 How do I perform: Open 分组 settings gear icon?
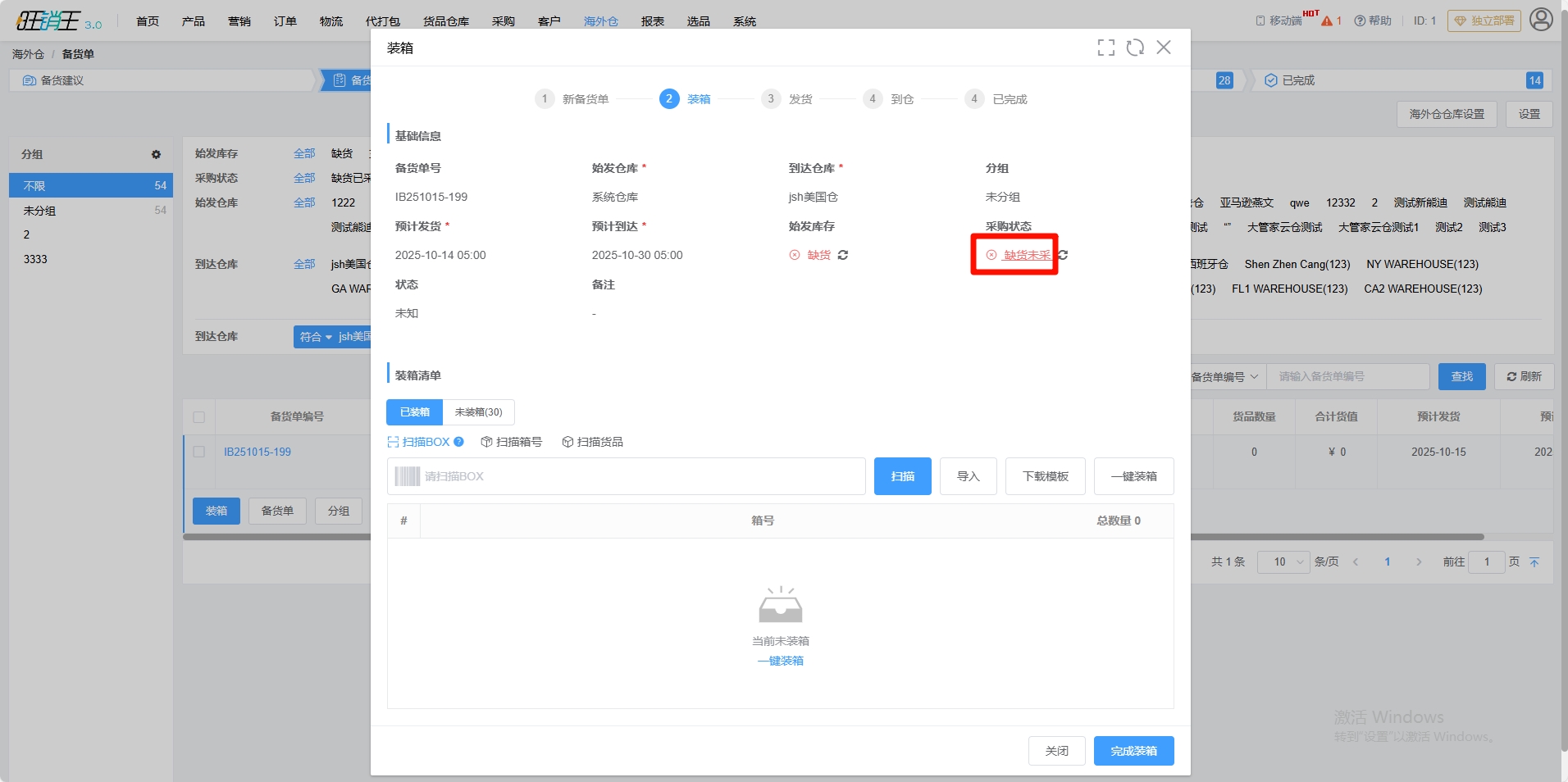pos(156,154)
